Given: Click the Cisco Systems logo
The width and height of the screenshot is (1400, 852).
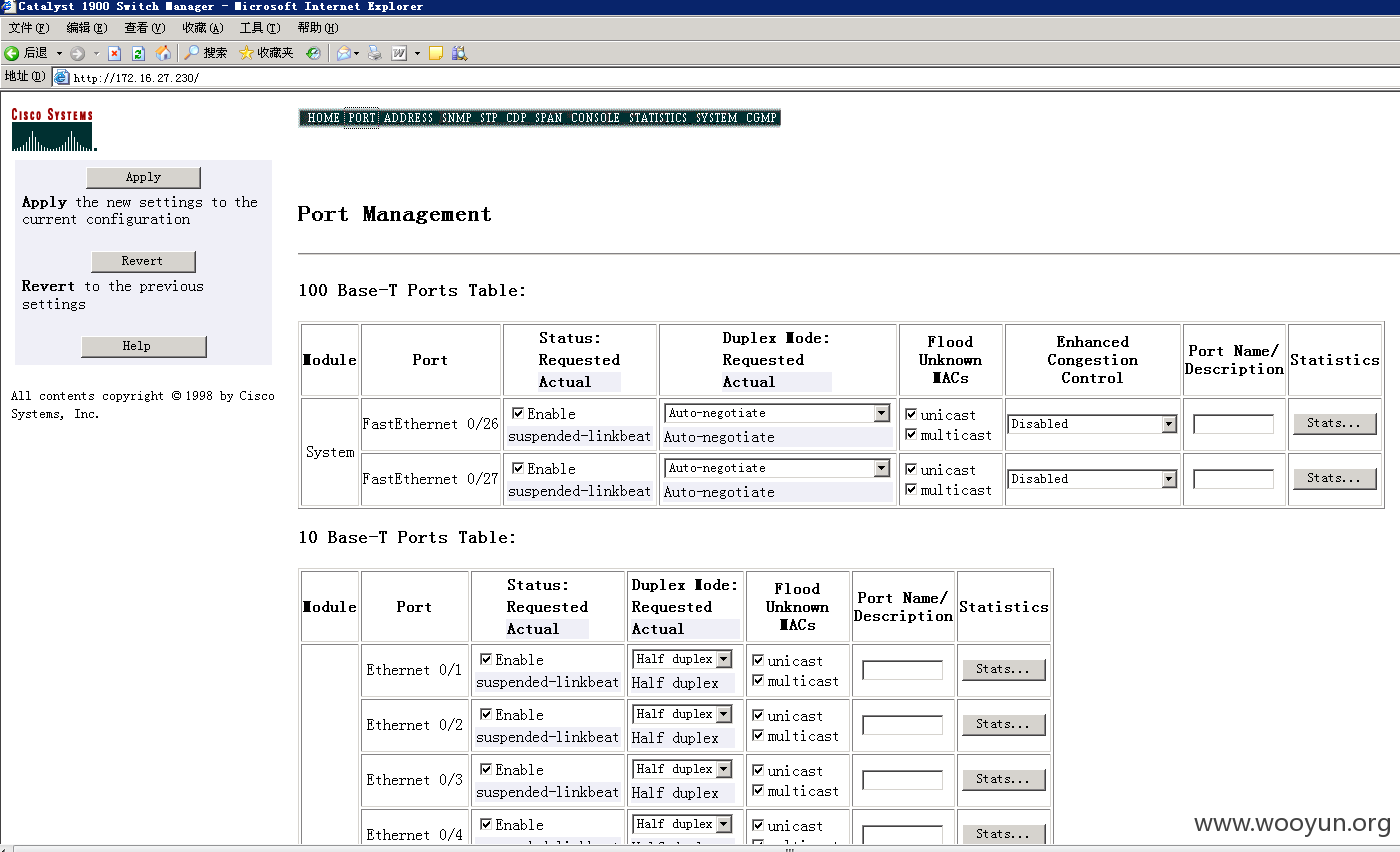Looking at the screenshot, I should point(53,130).
